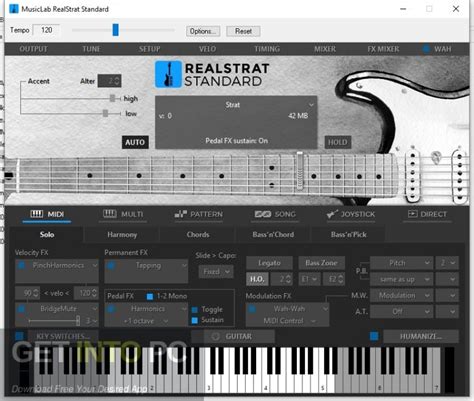Open the TIMING menu
Viewport: 474px width, 401px height.
tap(267, 49)
